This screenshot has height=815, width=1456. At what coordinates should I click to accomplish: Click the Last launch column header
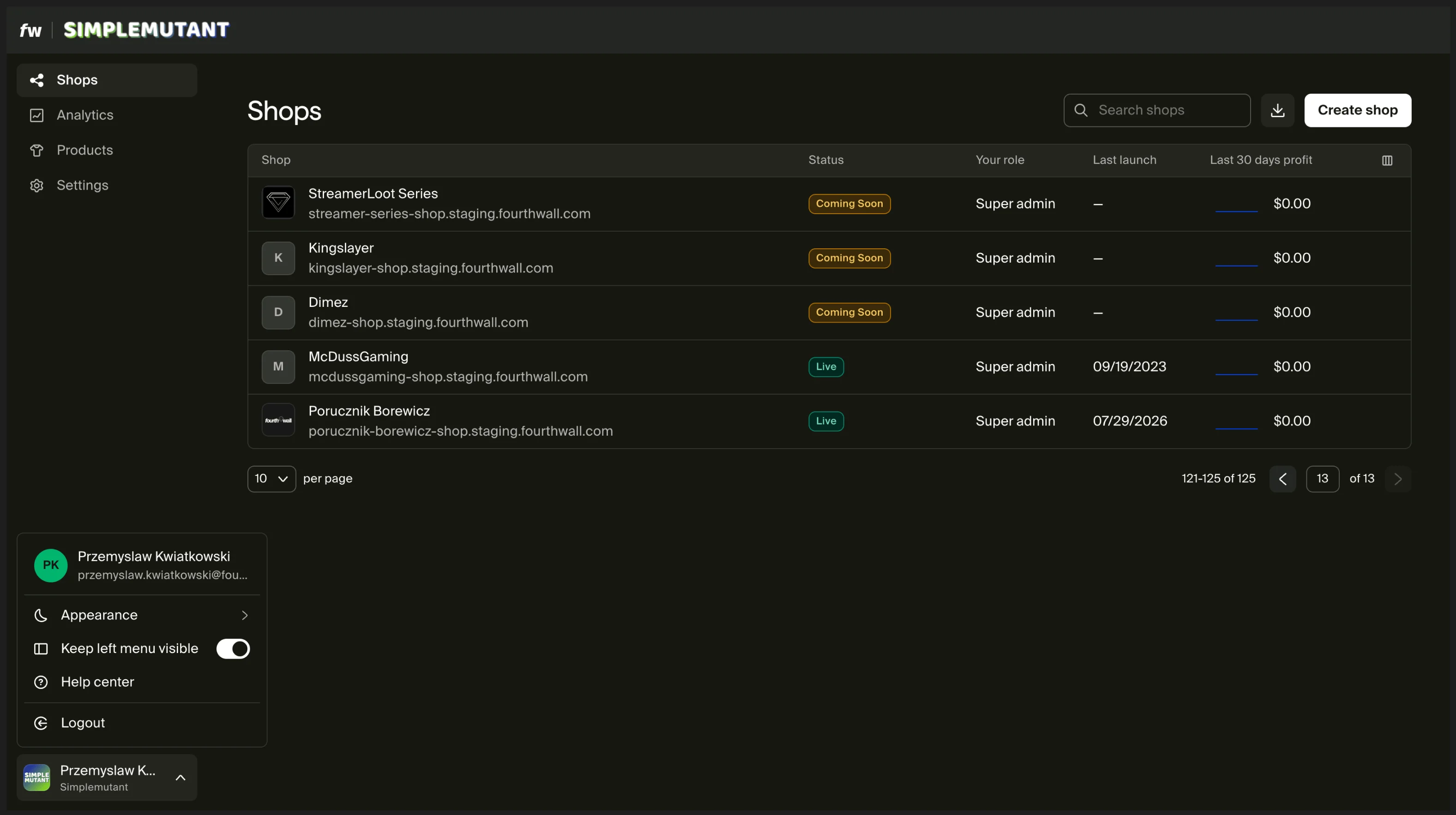1125,160
